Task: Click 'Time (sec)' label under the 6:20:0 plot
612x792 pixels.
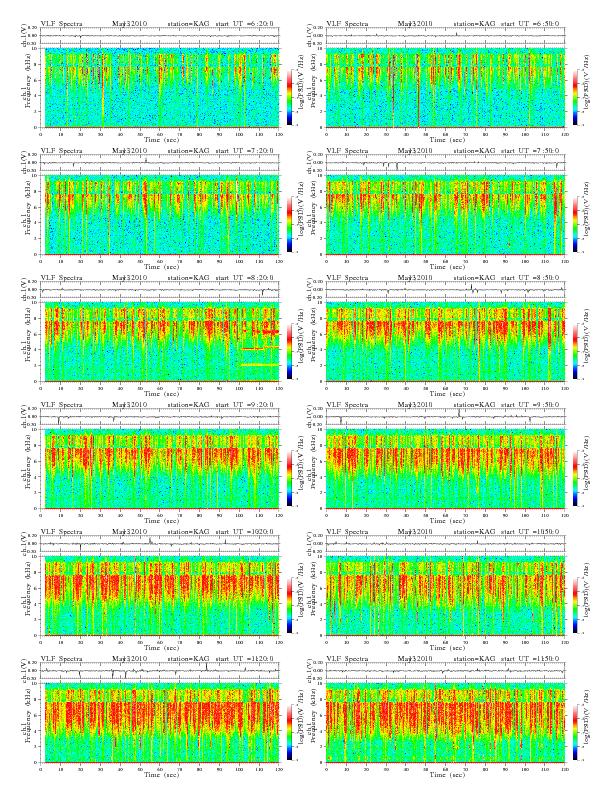Action: (162, 139)
